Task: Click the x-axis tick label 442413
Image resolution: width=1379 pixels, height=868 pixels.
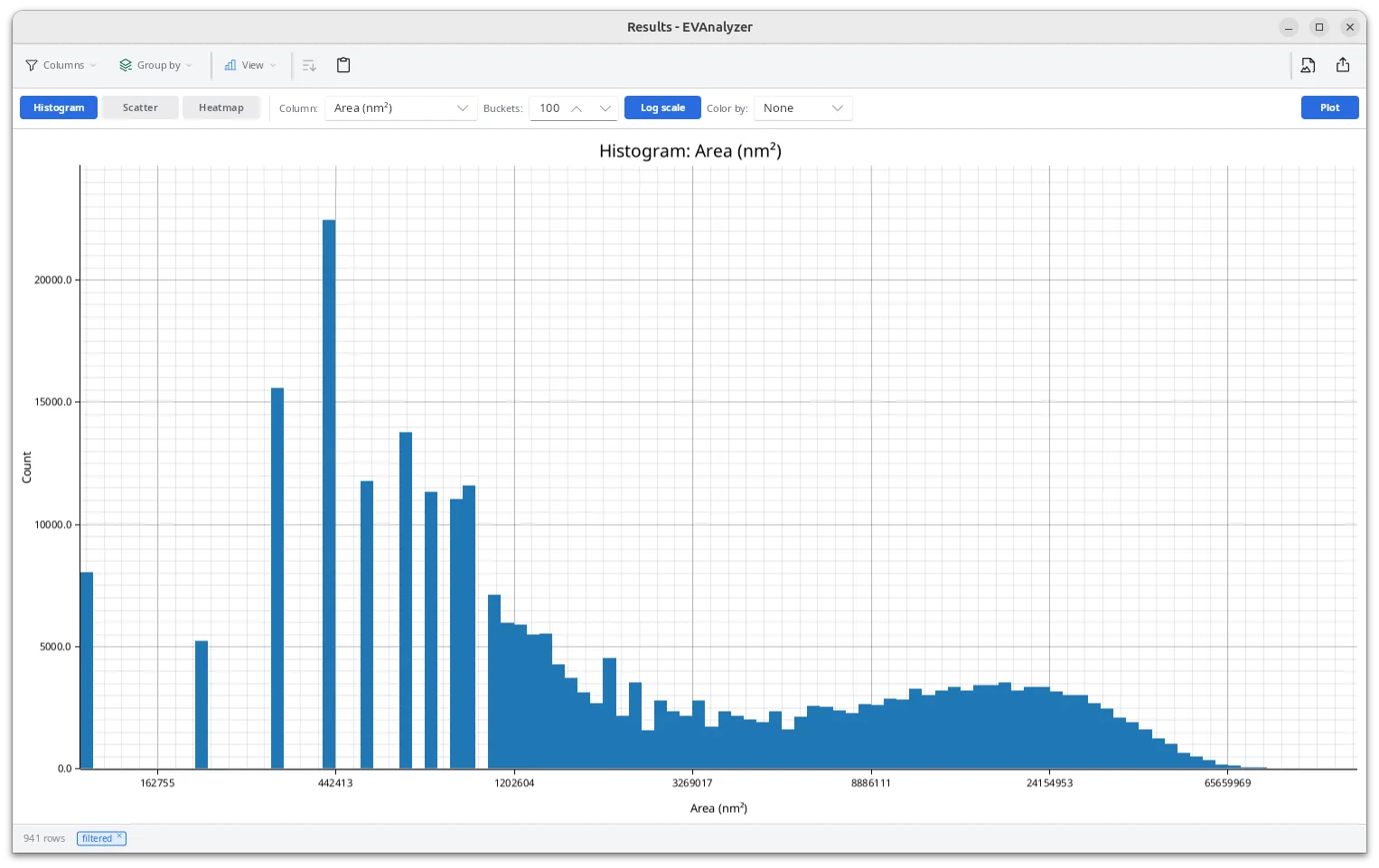Action: 335,783
